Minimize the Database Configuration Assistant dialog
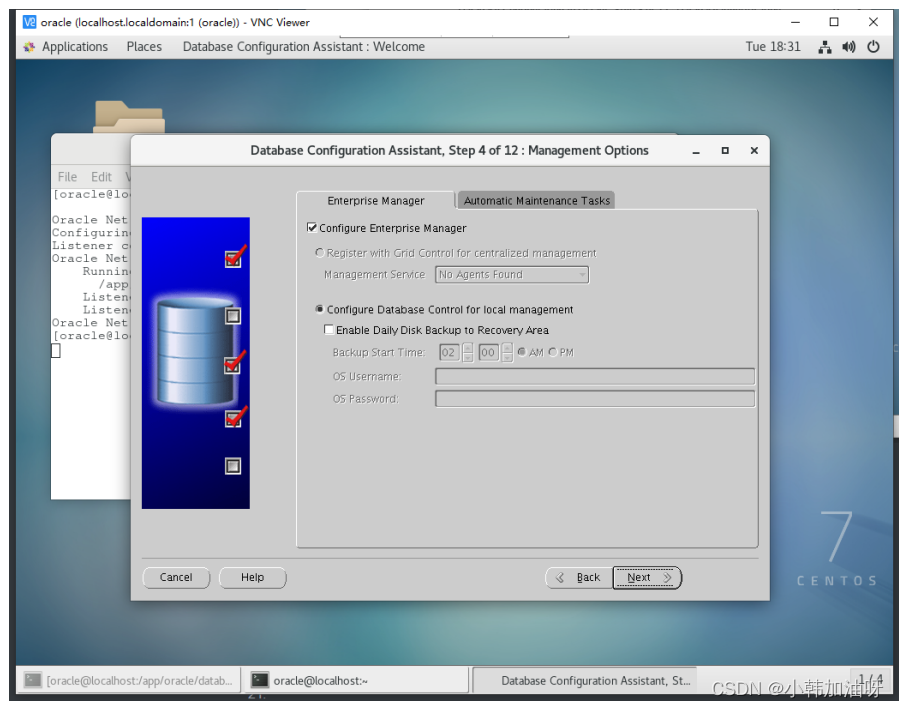899x708 pixels. point(696,151)
